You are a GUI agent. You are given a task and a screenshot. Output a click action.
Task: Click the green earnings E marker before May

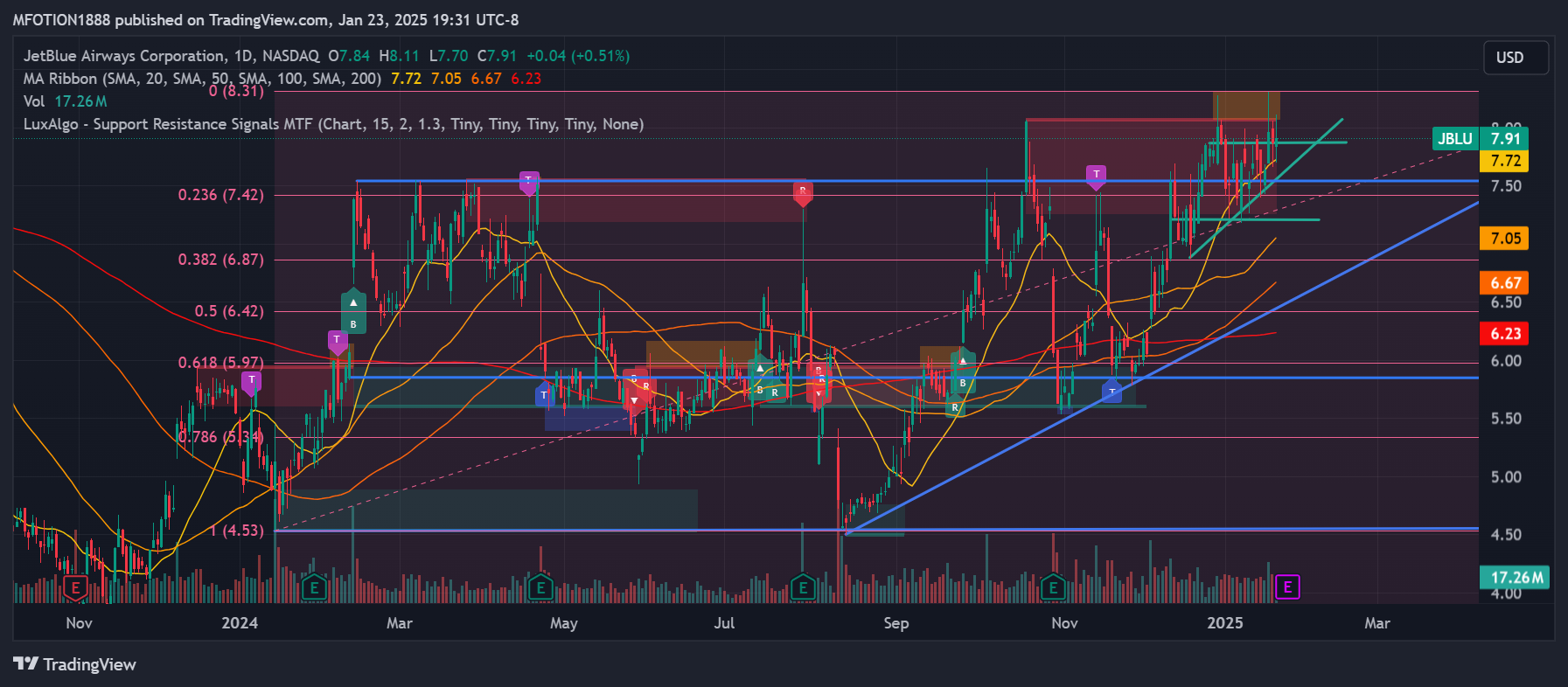click(540, 588)
